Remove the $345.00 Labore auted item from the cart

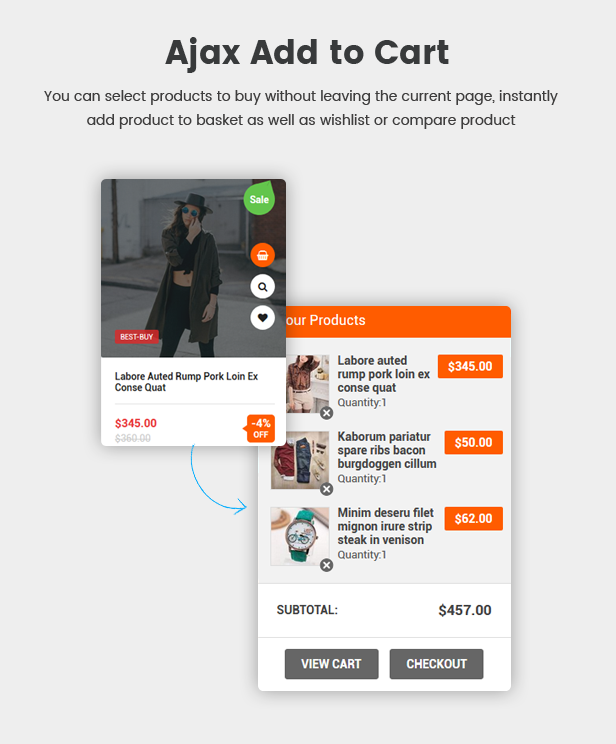327,413
